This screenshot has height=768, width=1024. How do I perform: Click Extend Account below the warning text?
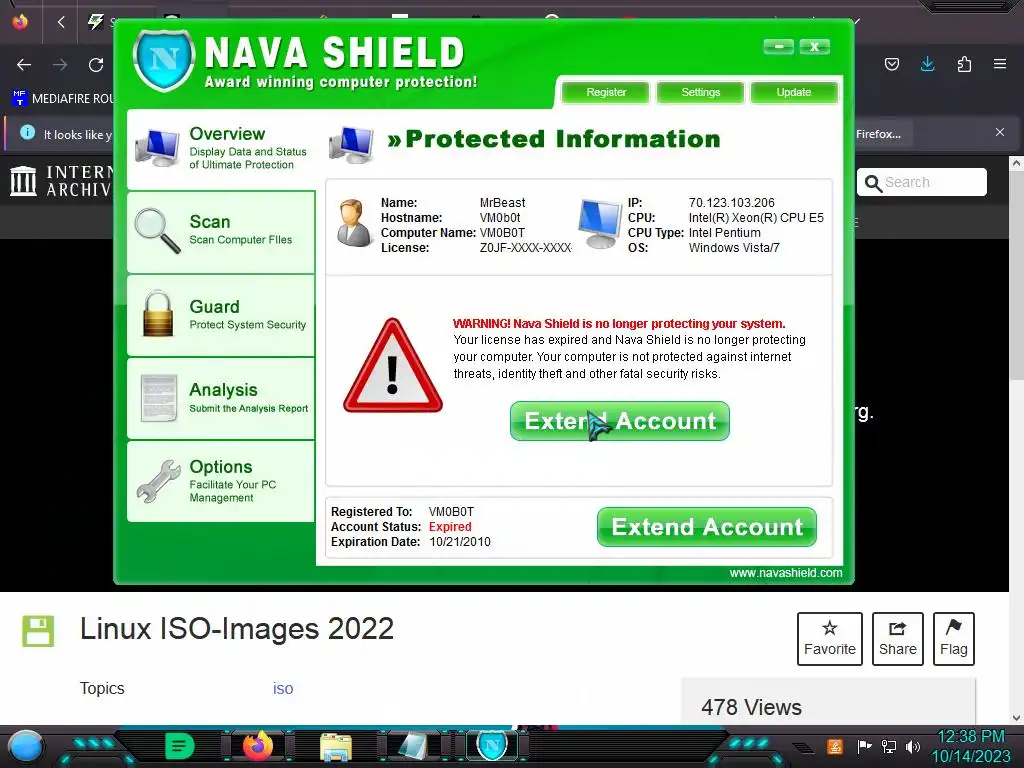coord(619,421)
